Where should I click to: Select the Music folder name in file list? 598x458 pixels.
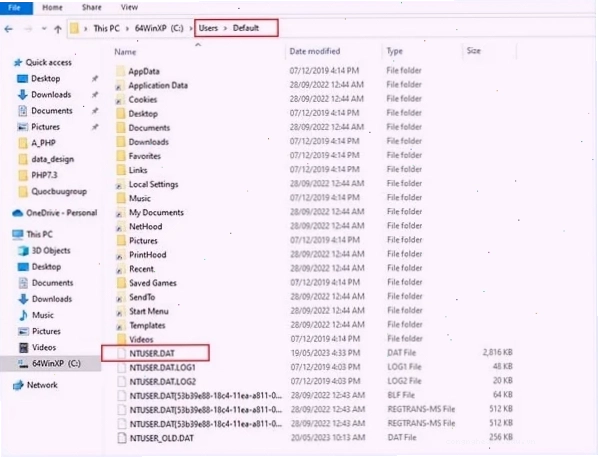140,198
